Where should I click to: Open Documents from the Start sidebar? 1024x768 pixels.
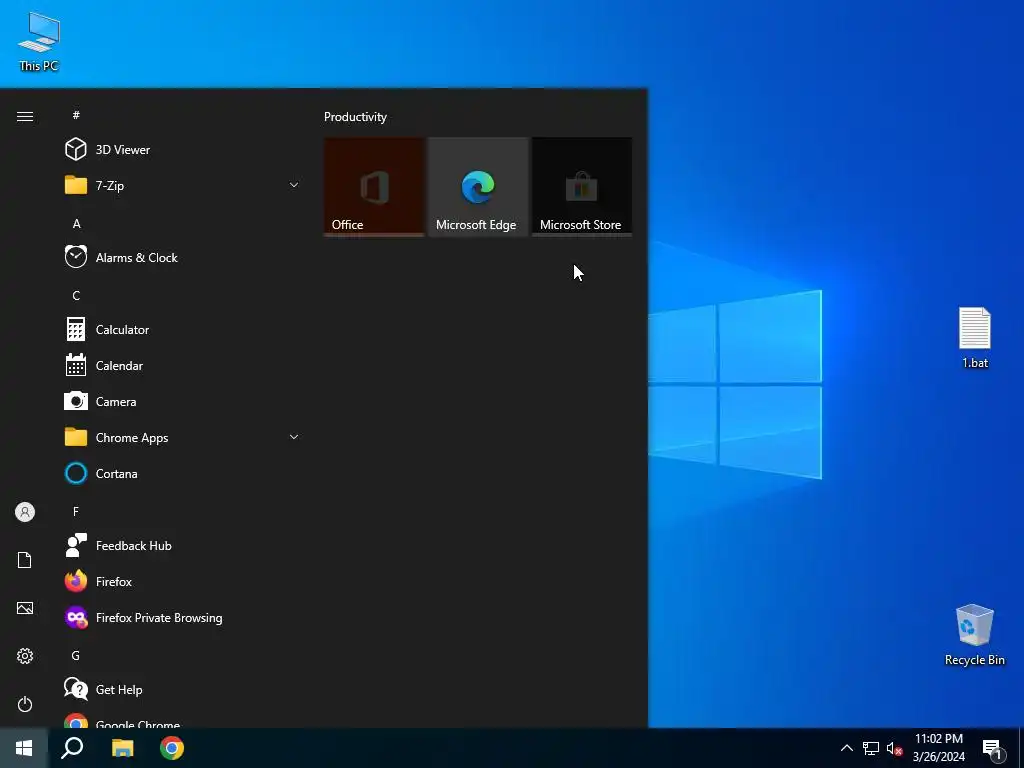25,560
